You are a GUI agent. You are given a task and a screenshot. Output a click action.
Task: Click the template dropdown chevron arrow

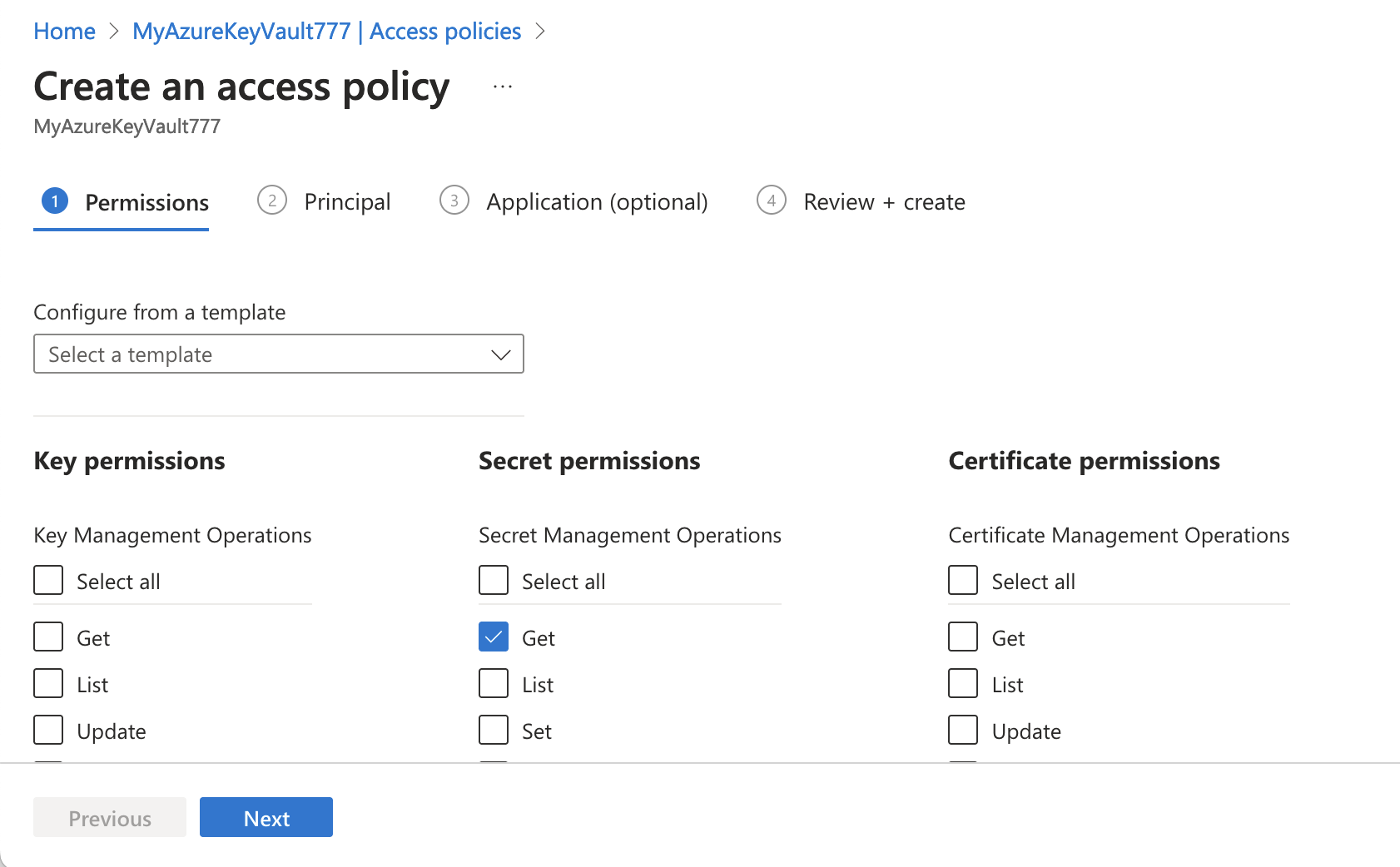500,354
